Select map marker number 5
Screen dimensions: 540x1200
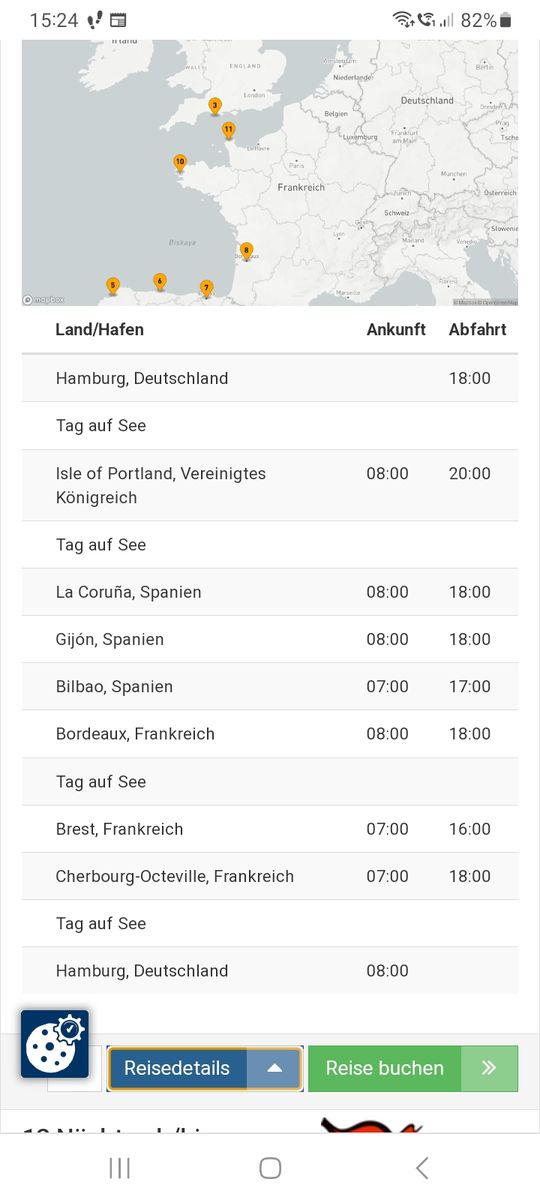click(x=113, y=287)
